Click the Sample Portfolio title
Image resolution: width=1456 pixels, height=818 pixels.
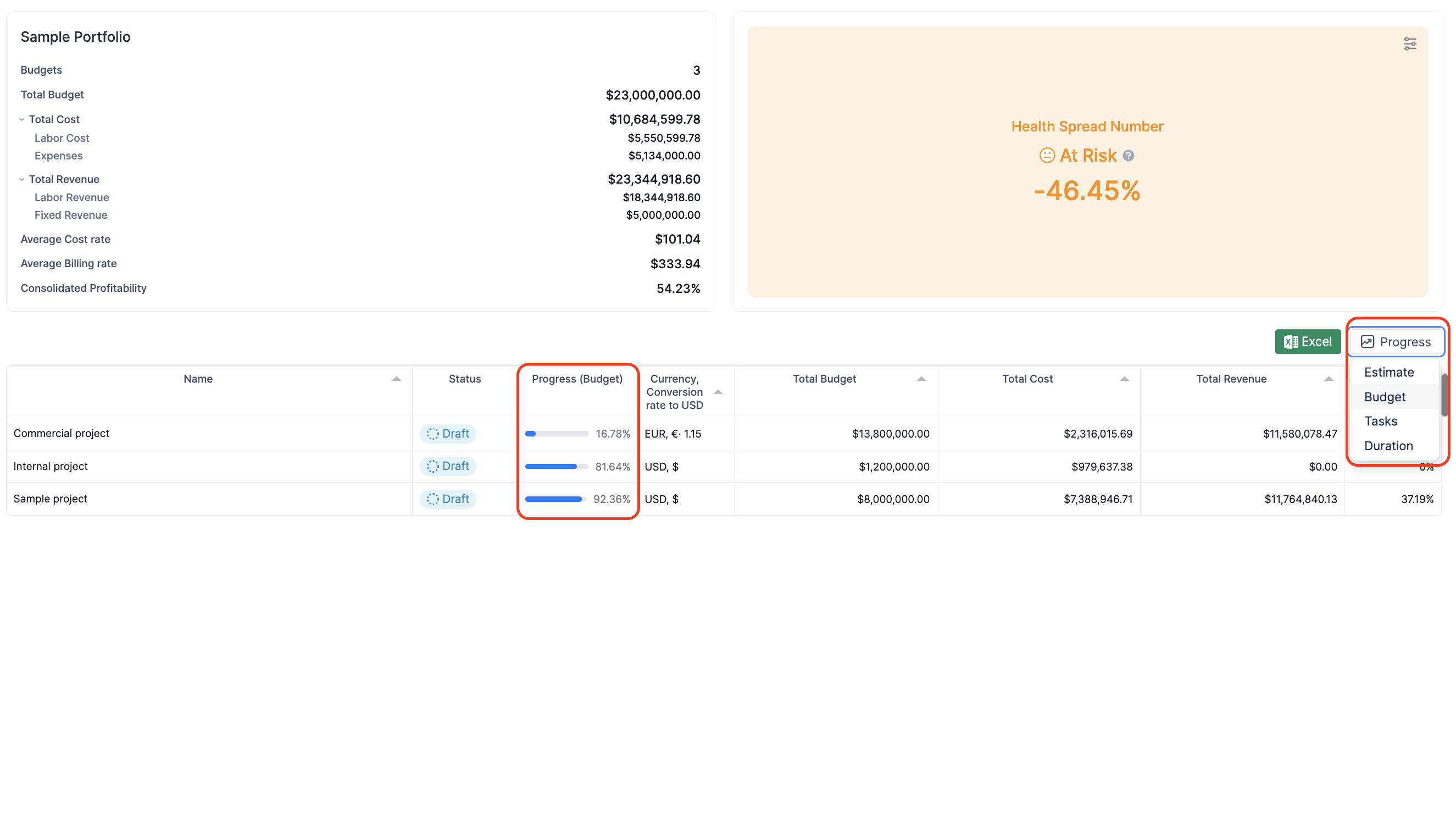pos(76,37)
